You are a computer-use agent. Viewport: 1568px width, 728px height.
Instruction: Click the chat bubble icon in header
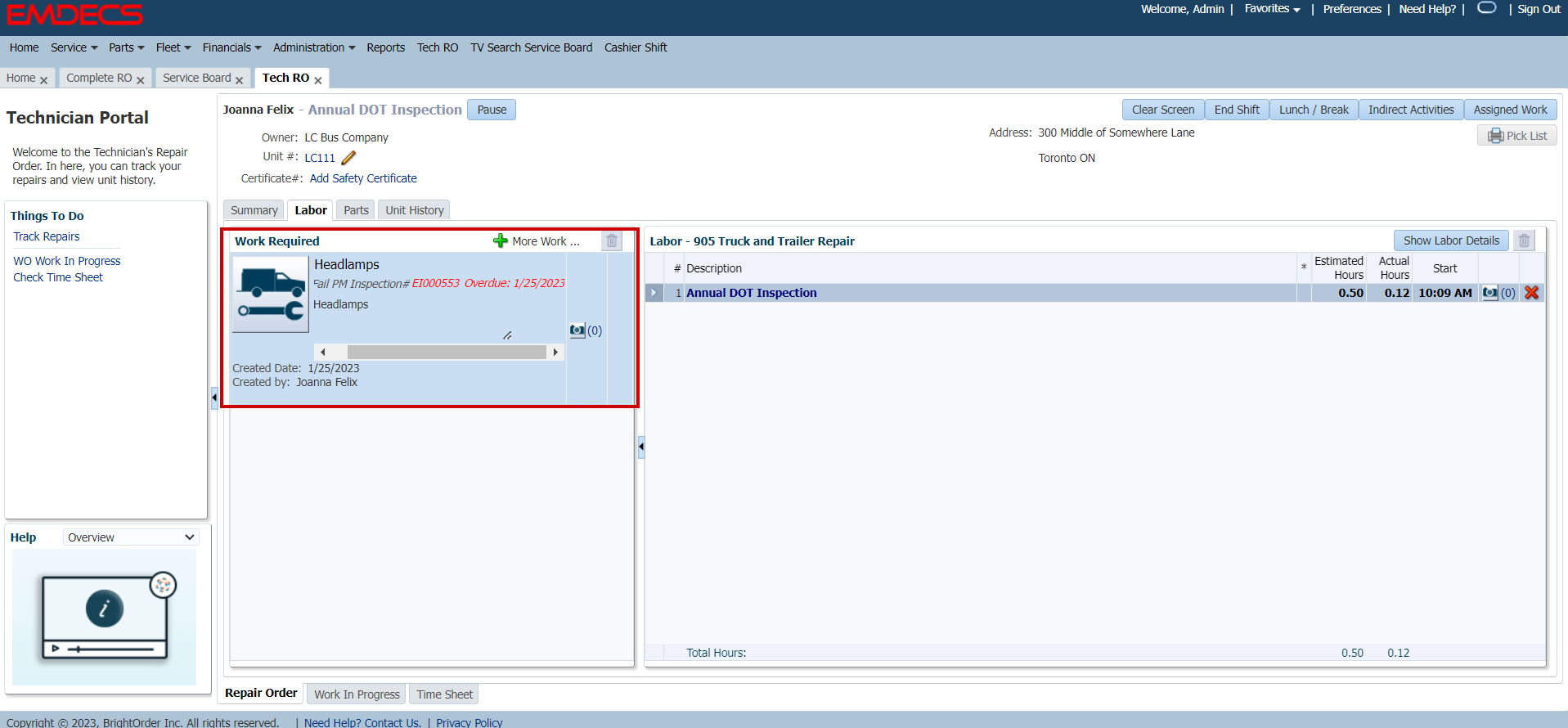[x=1487, y=8]
